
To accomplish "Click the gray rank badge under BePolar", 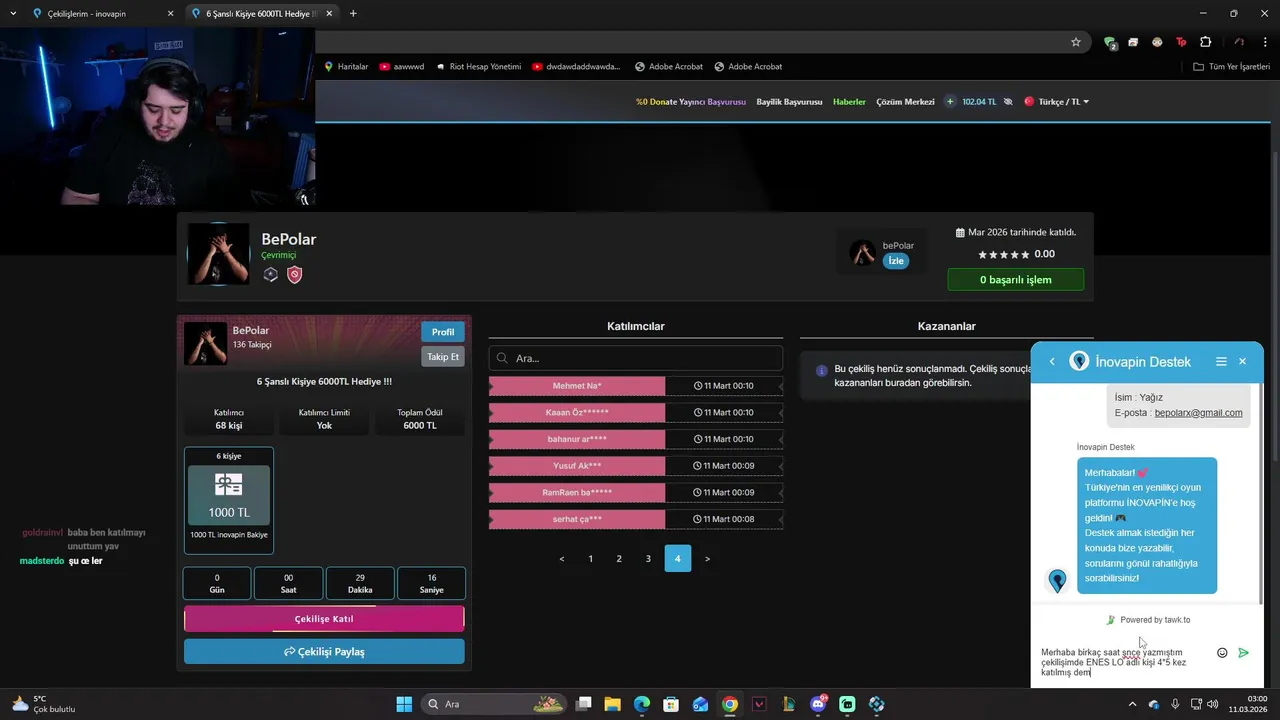I will [x=270, y=274].
